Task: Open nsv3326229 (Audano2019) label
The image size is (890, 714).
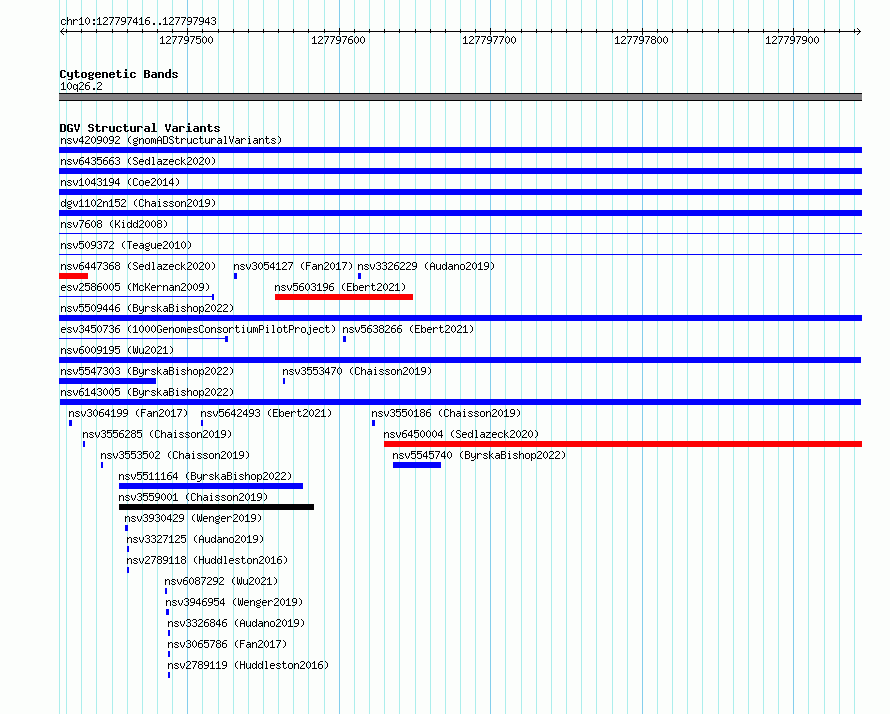Action: 426,266
